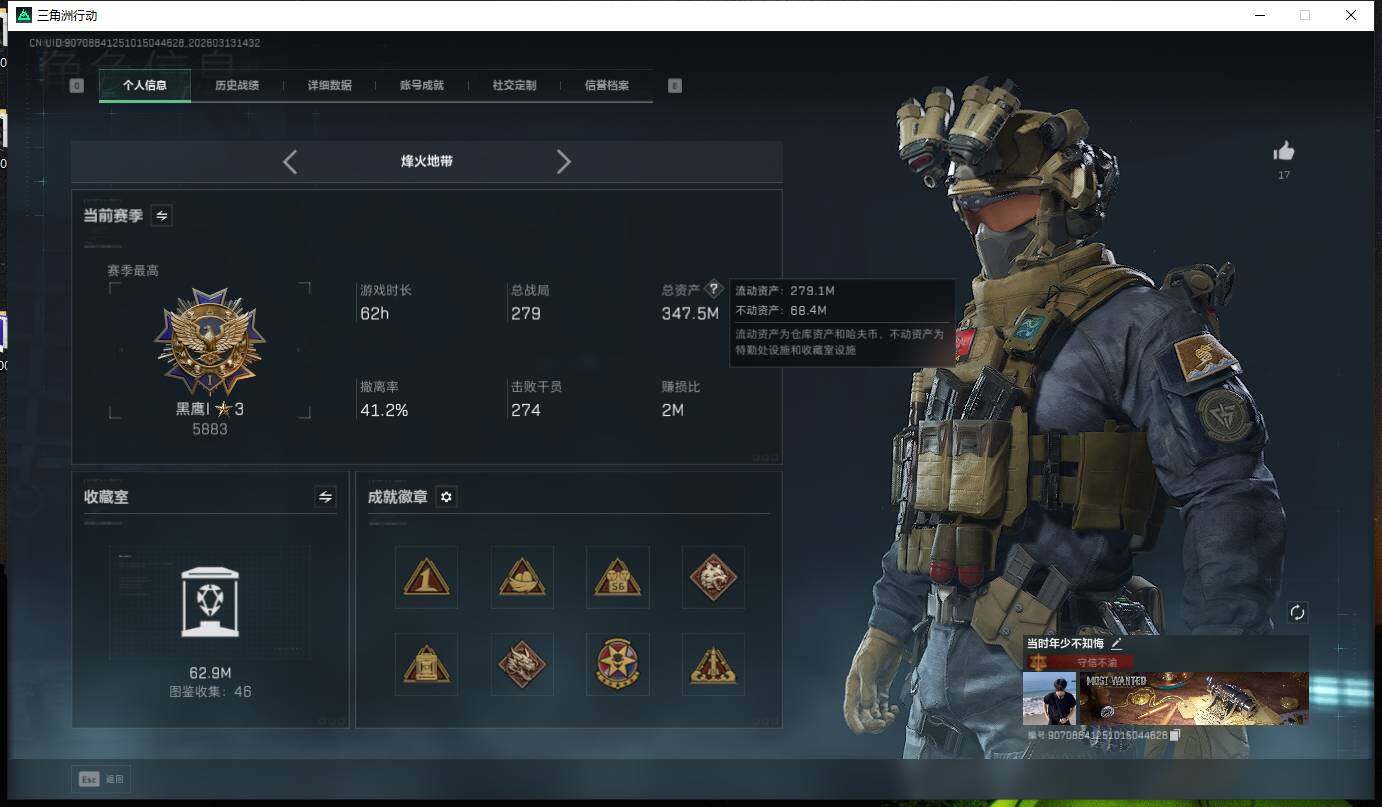Click the 游戏时长 value 62h
Viewport: 1382px width, 807px height.
(x=375, y=314)
